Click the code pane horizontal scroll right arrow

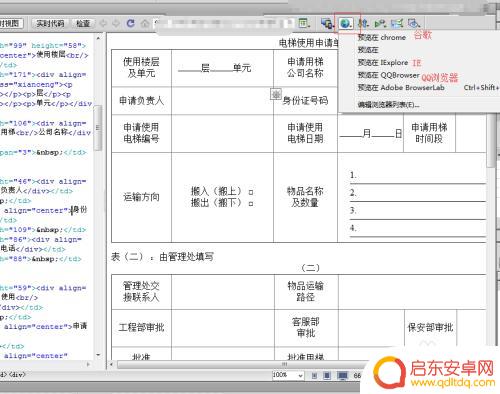(88, 364)
